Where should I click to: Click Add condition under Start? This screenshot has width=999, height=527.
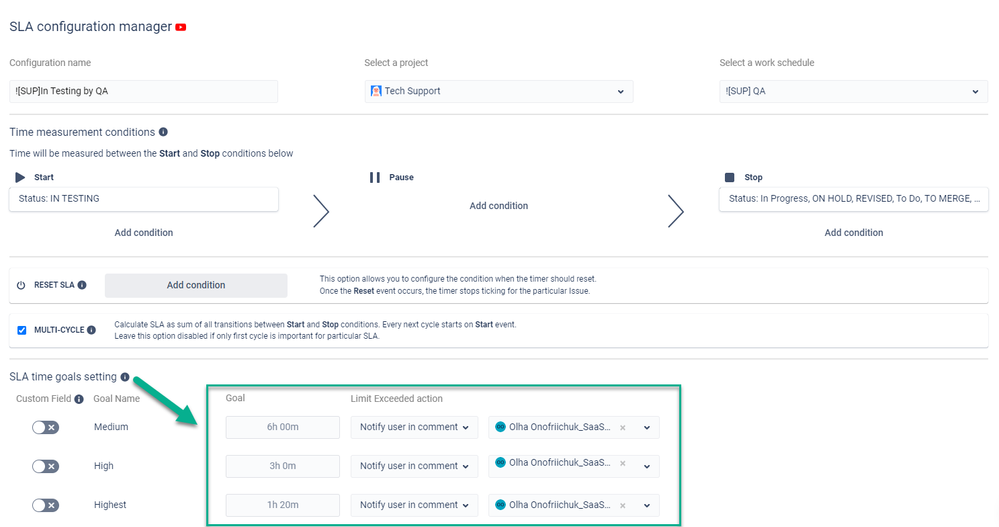coord(144,233)
